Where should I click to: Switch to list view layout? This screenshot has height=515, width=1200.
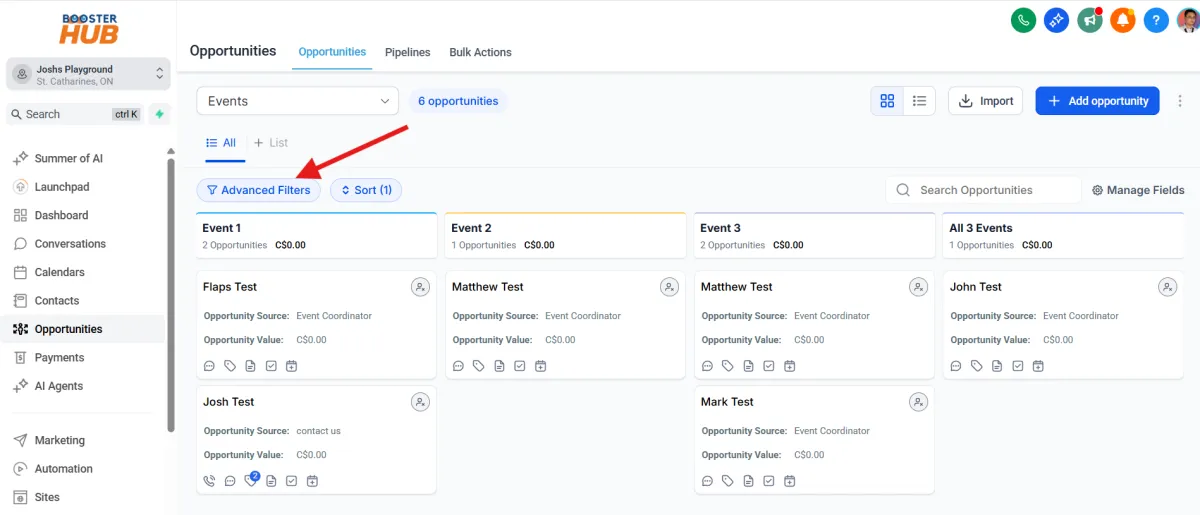coord(919,101)
